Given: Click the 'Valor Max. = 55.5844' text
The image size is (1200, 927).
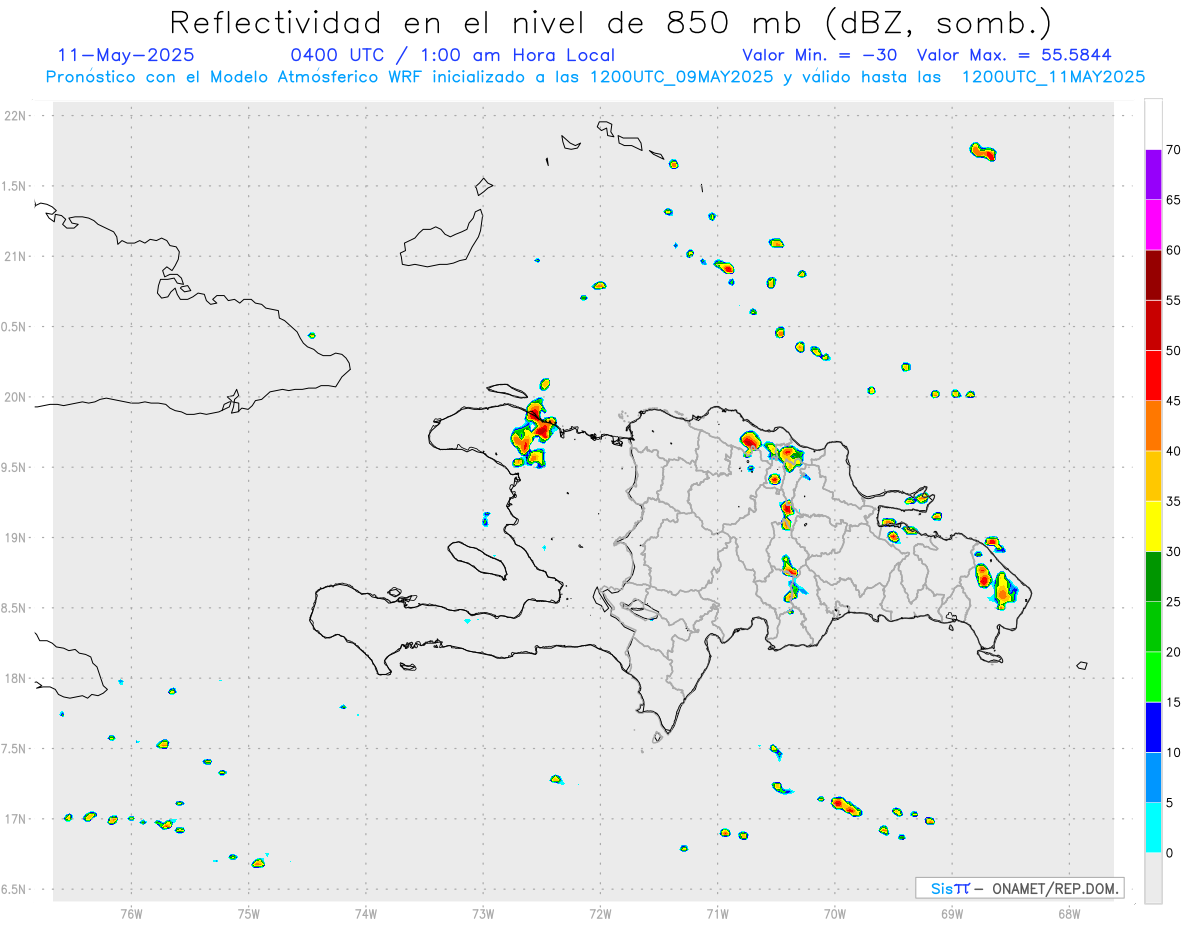Looking at the screenshot, I should (1014, 55).
